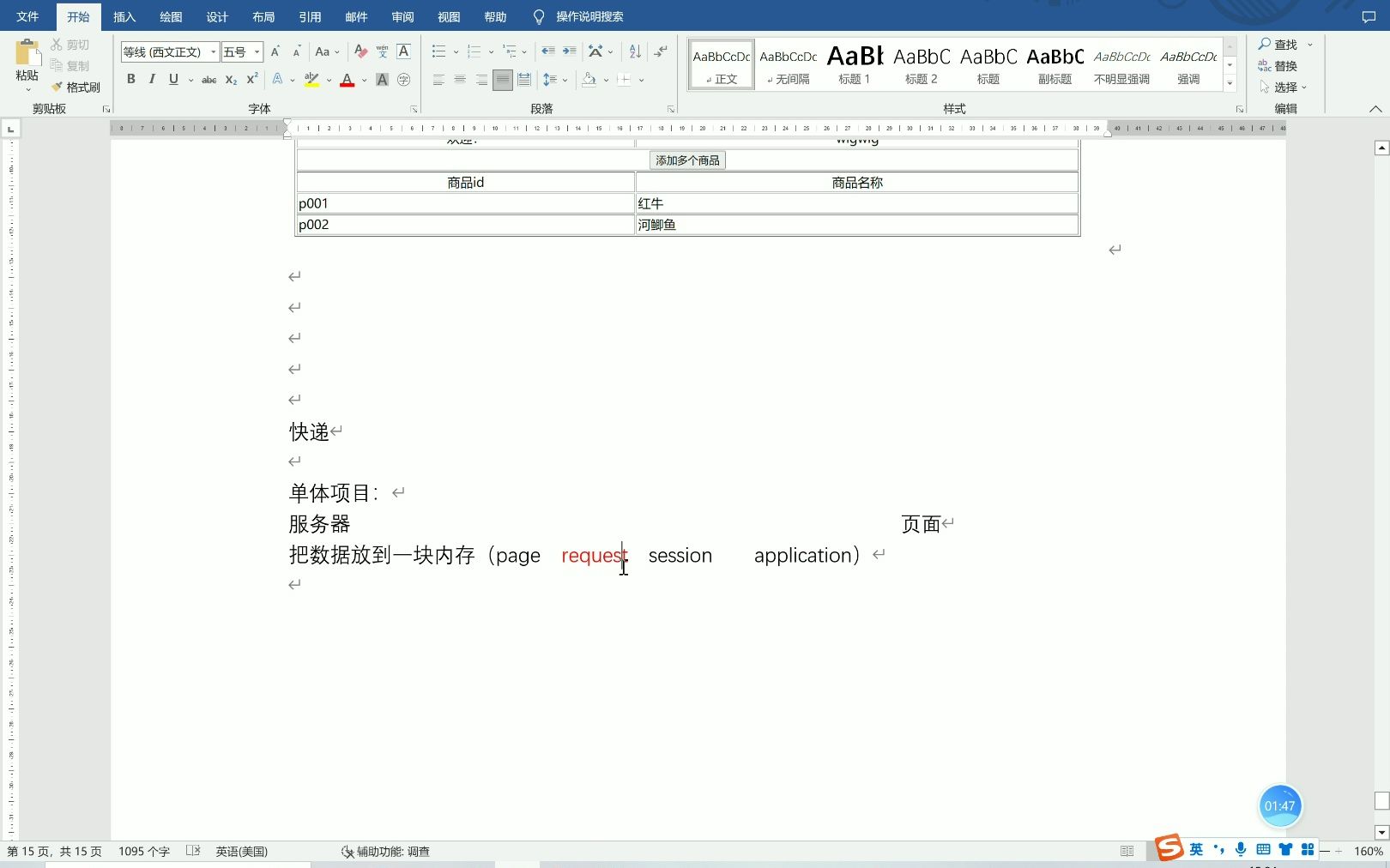Apply subscript formatting
This screenshot has height=868, width=1390.
click(231, 80)
